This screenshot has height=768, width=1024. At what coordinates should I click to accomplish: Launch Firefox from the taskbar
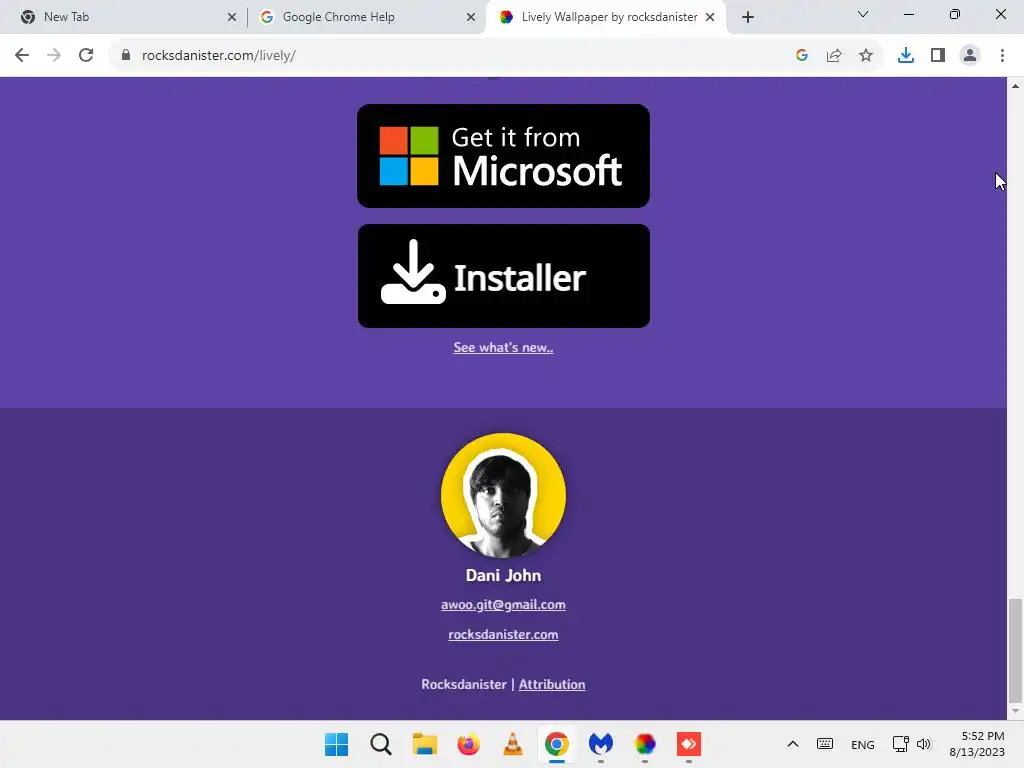468,744
